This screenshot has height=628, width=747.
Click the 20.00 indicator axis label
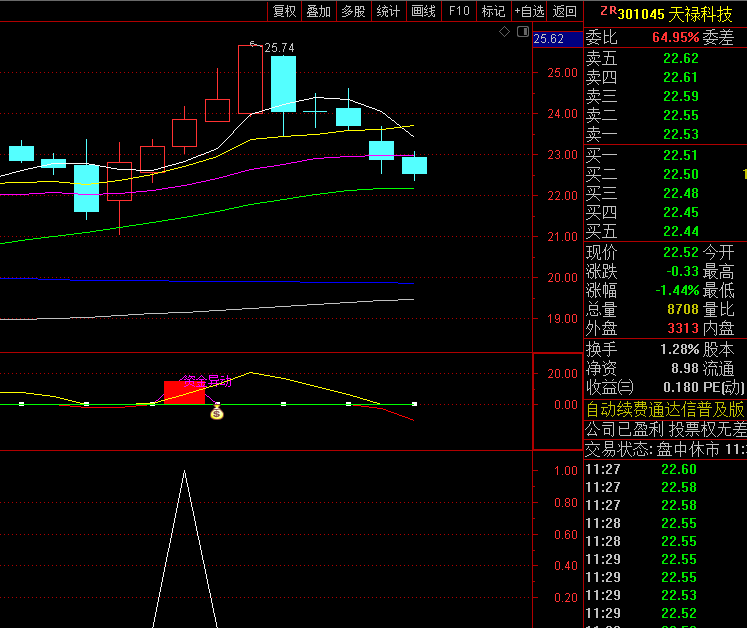click(x=562, y=374)
